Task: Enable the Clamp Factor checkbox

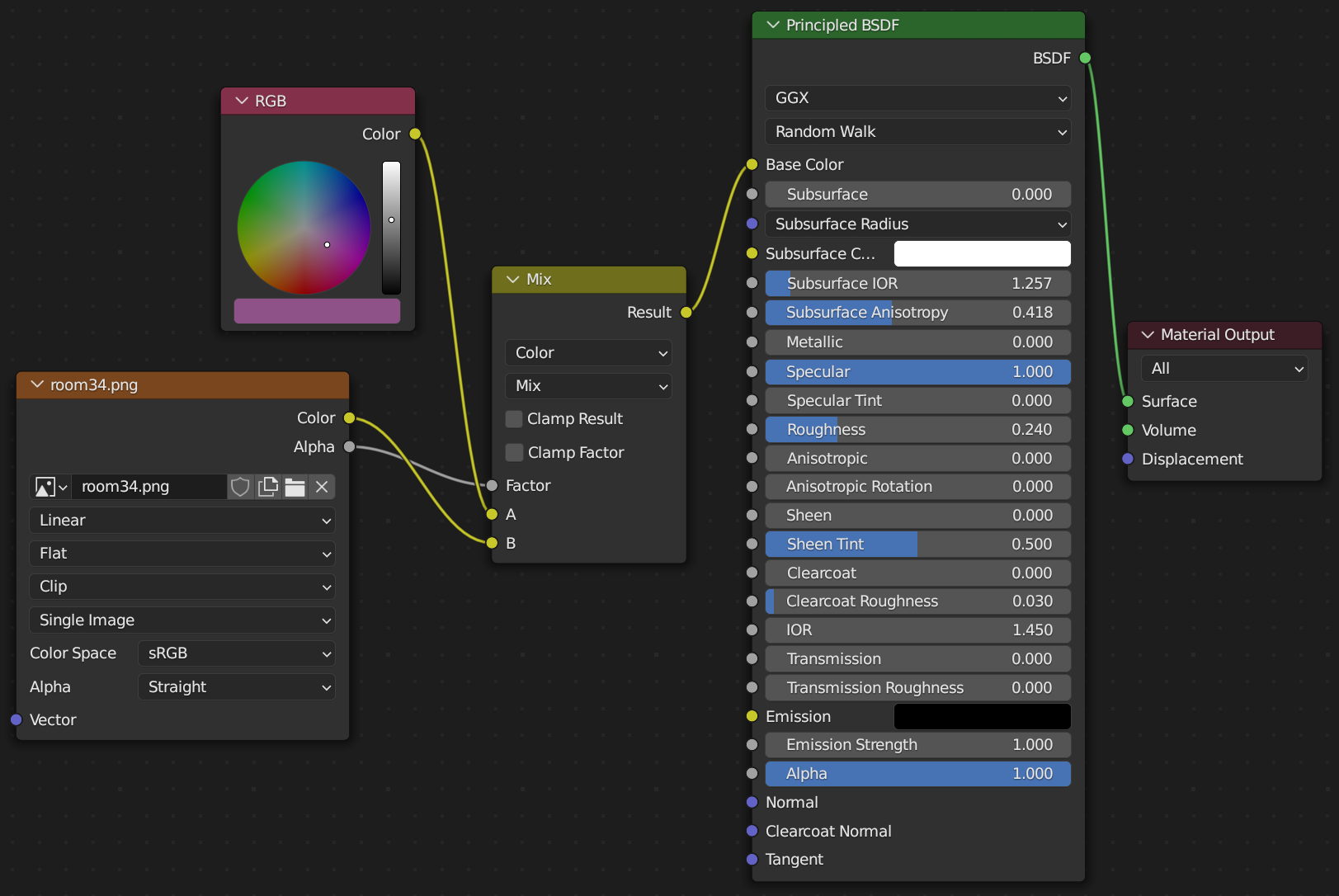Action: coord(514,452)
